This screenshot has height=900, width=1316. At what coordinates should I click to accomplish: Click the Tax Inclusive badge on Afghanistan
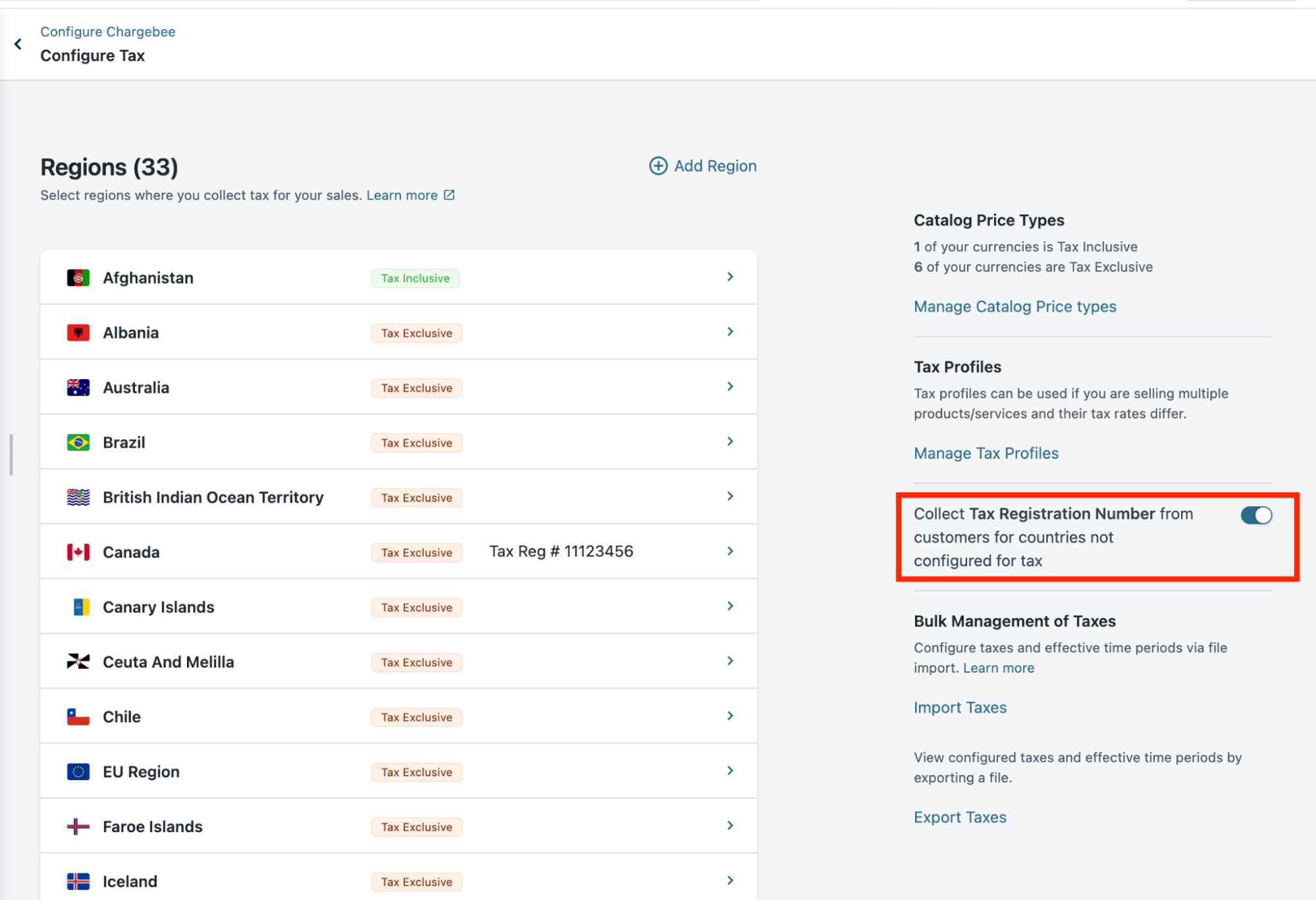point(415,278)
